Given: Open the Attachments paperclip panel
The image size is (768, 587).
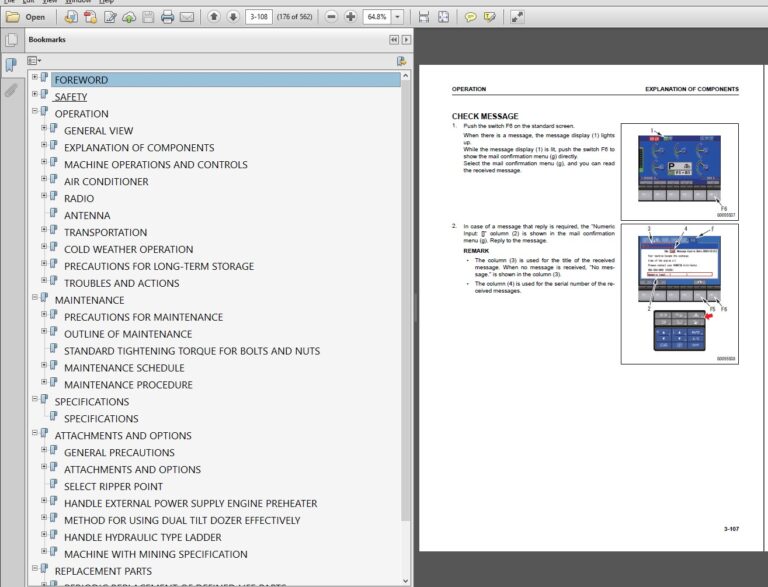Looking at the screenshot, I should 11,90.
